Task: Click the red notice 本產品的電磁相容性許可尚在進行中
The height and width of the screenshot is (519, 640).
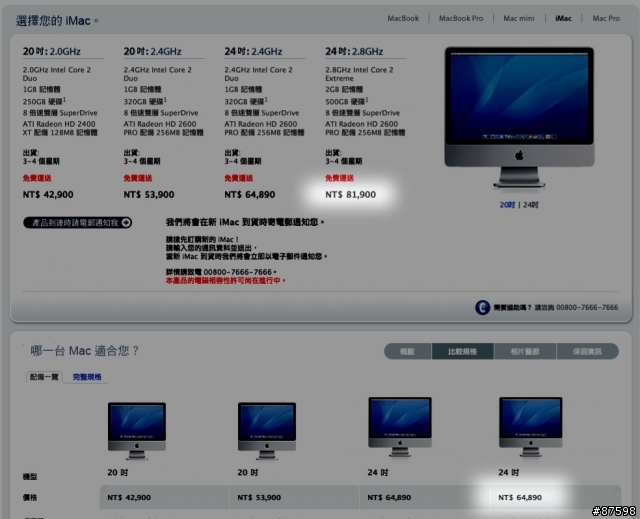Action: (x=226, y=281)
